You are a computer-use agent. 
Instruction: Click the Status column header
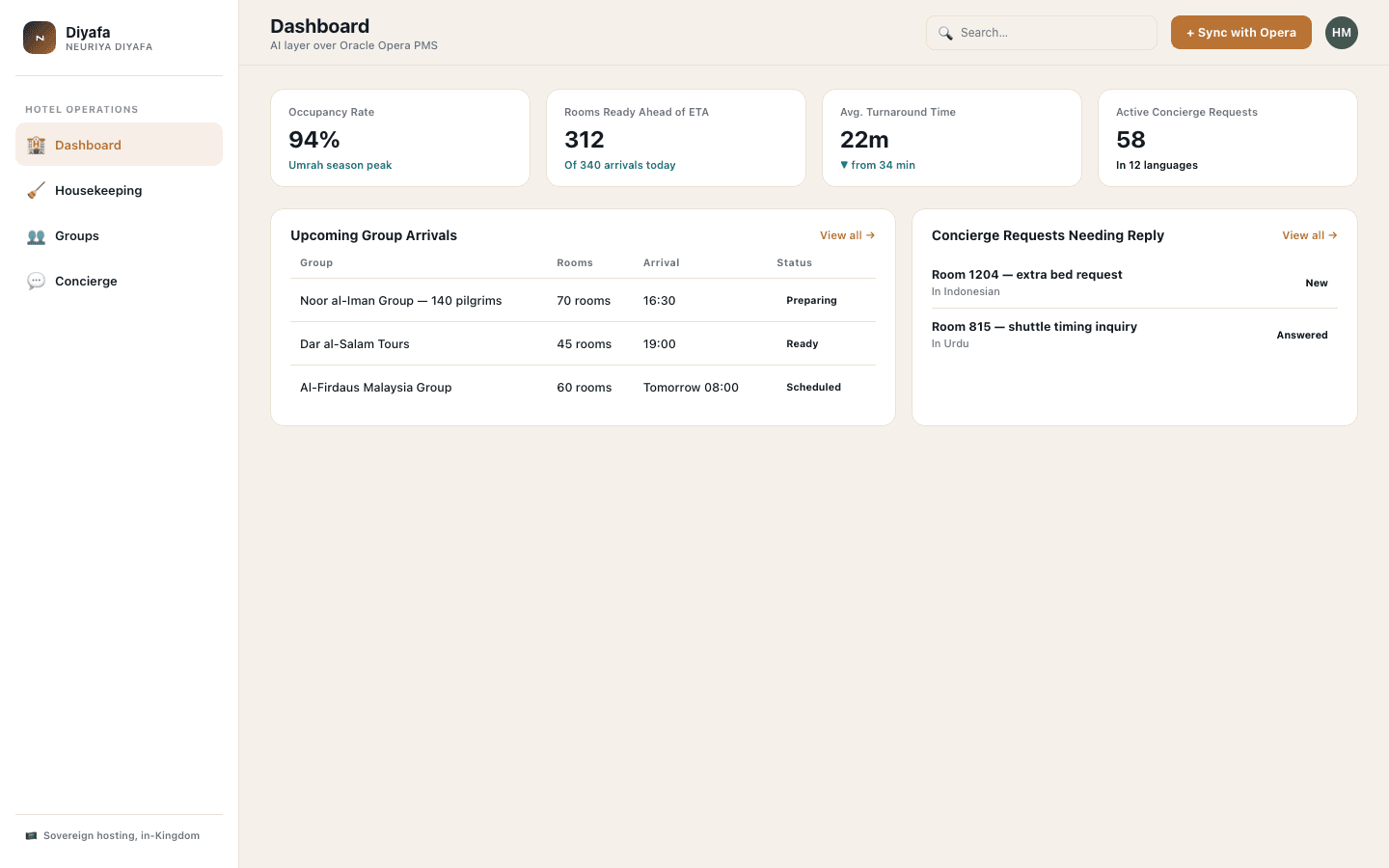click(794, 263)
